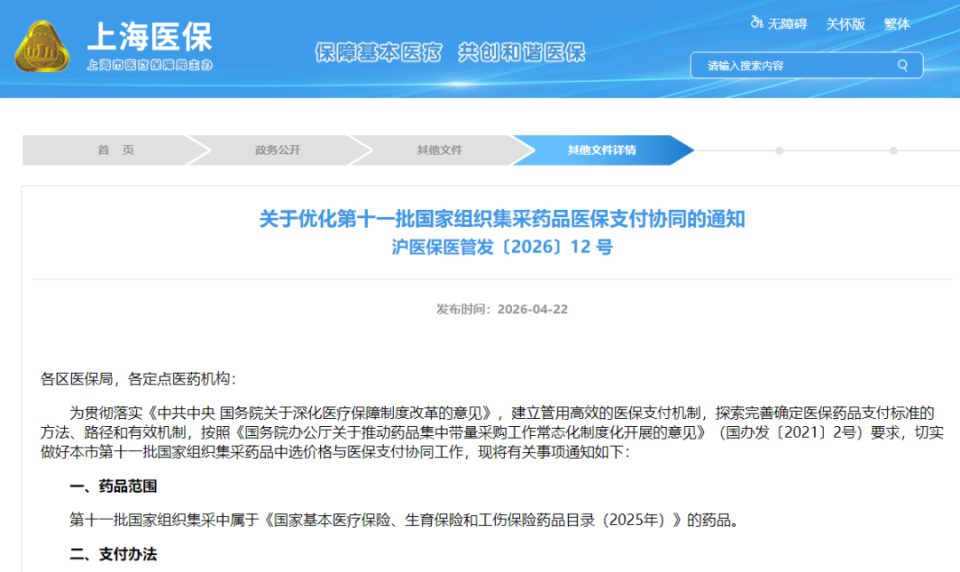This screenshot has width=960, height=572.
Task: Go to 首页 breadcrumb step
Action: [116, 150]
